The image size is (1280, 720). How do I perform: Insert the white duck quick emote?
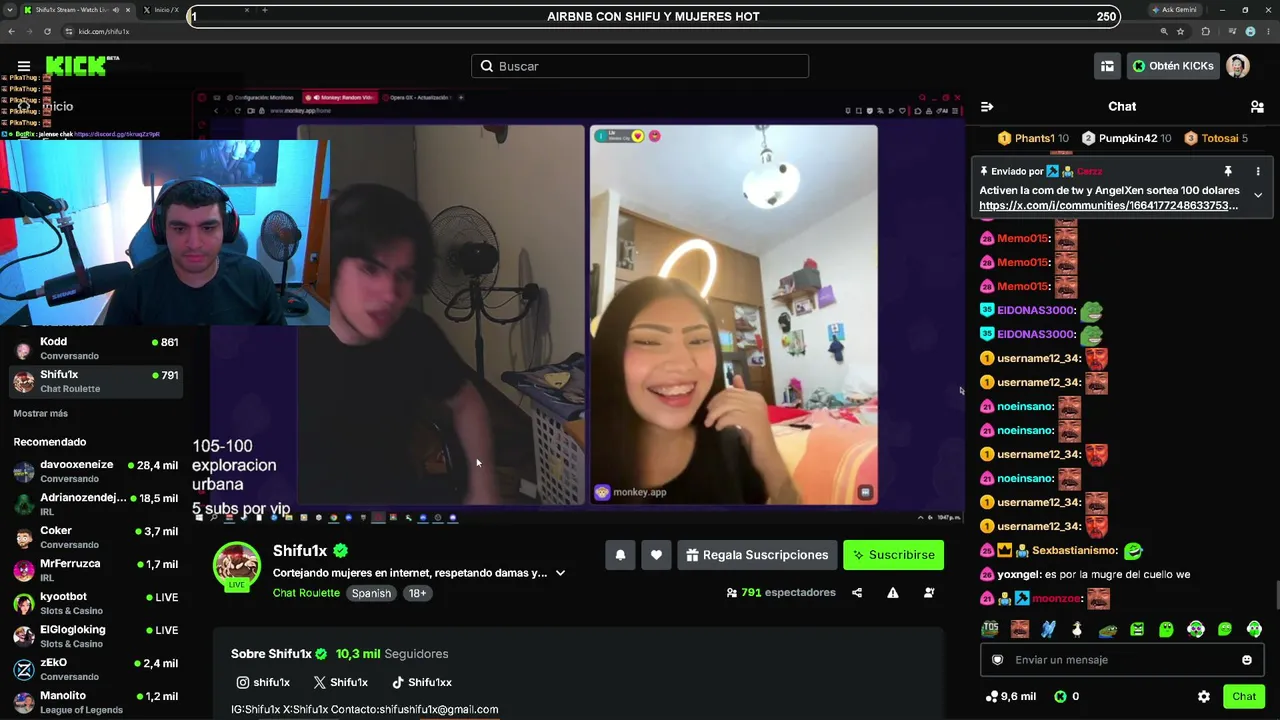coord(1077,629)
